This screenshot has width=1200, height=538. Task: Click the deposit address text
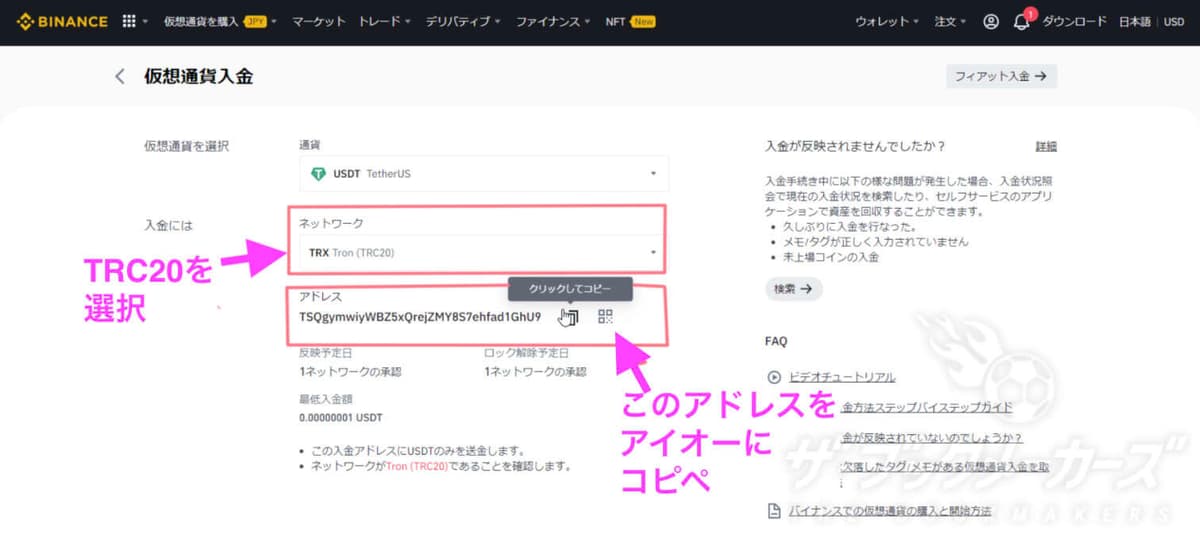420,317
